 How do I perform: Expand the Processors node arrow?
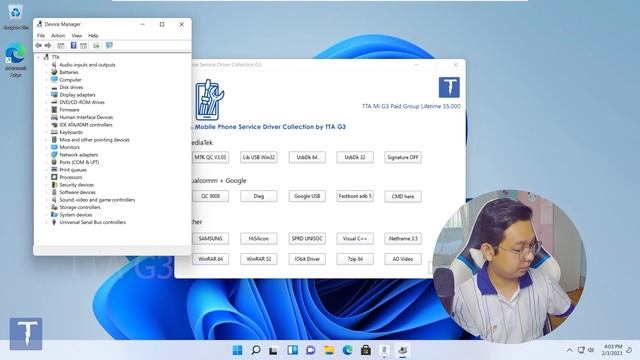[x=46, y=177]
